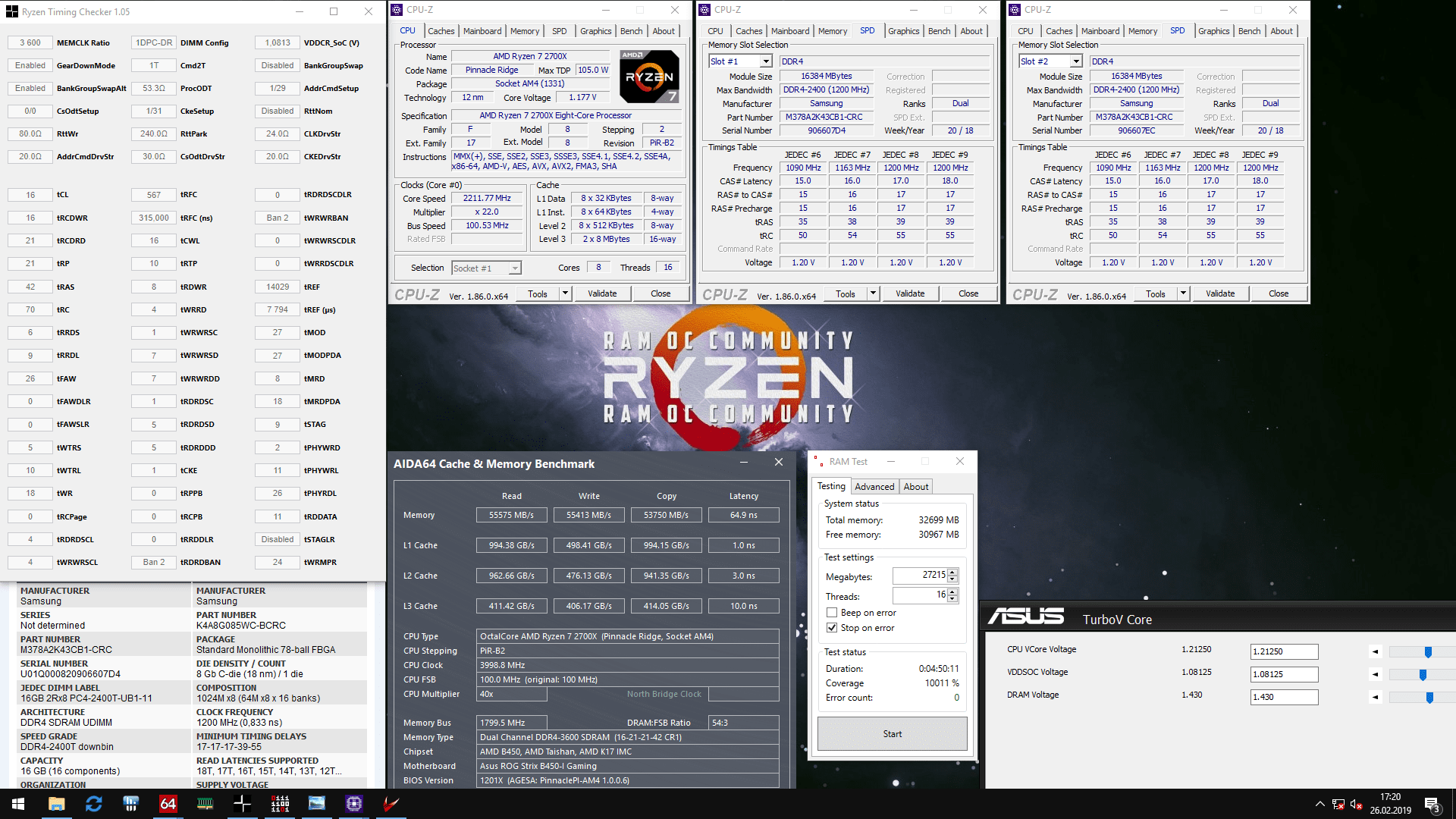Click the VDDSOC Voltage 1.08125 input field
Screen dimensions: 1456x819
click(x=1284, y=674)
